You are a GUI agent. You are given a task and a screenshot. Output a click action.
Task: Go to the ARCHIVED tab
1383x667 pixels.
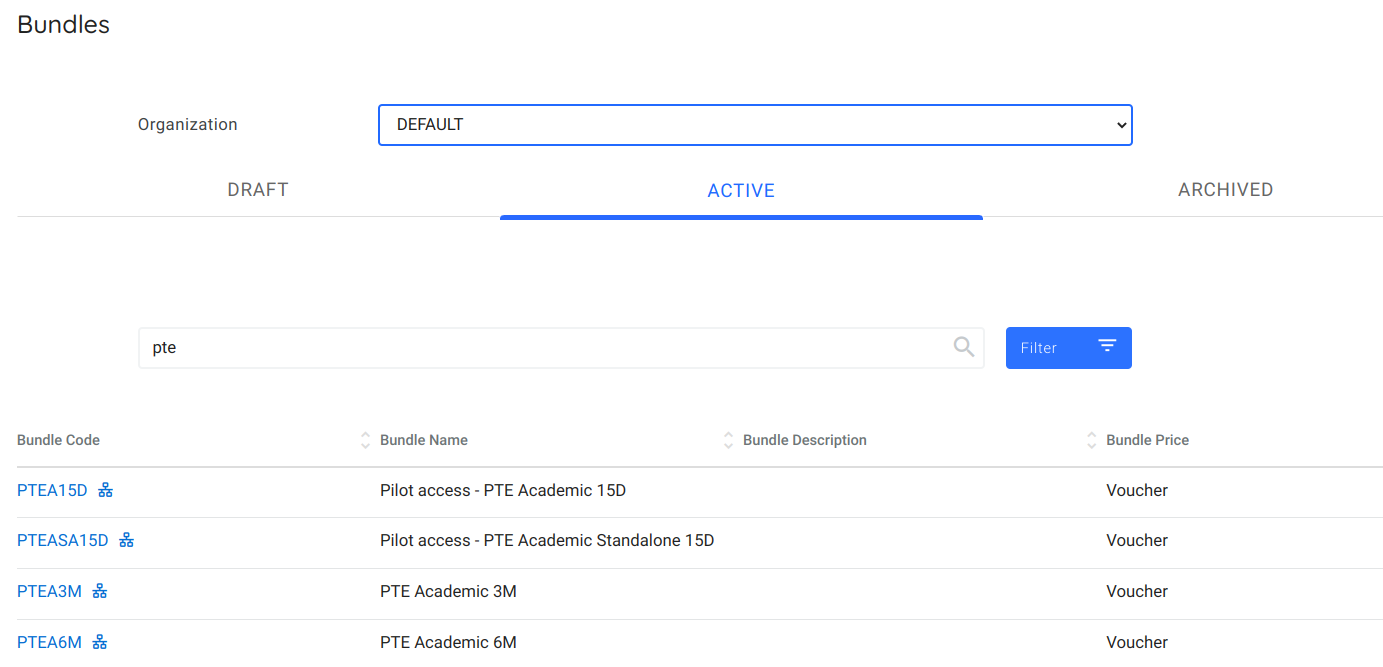[x=1225, y=190]
